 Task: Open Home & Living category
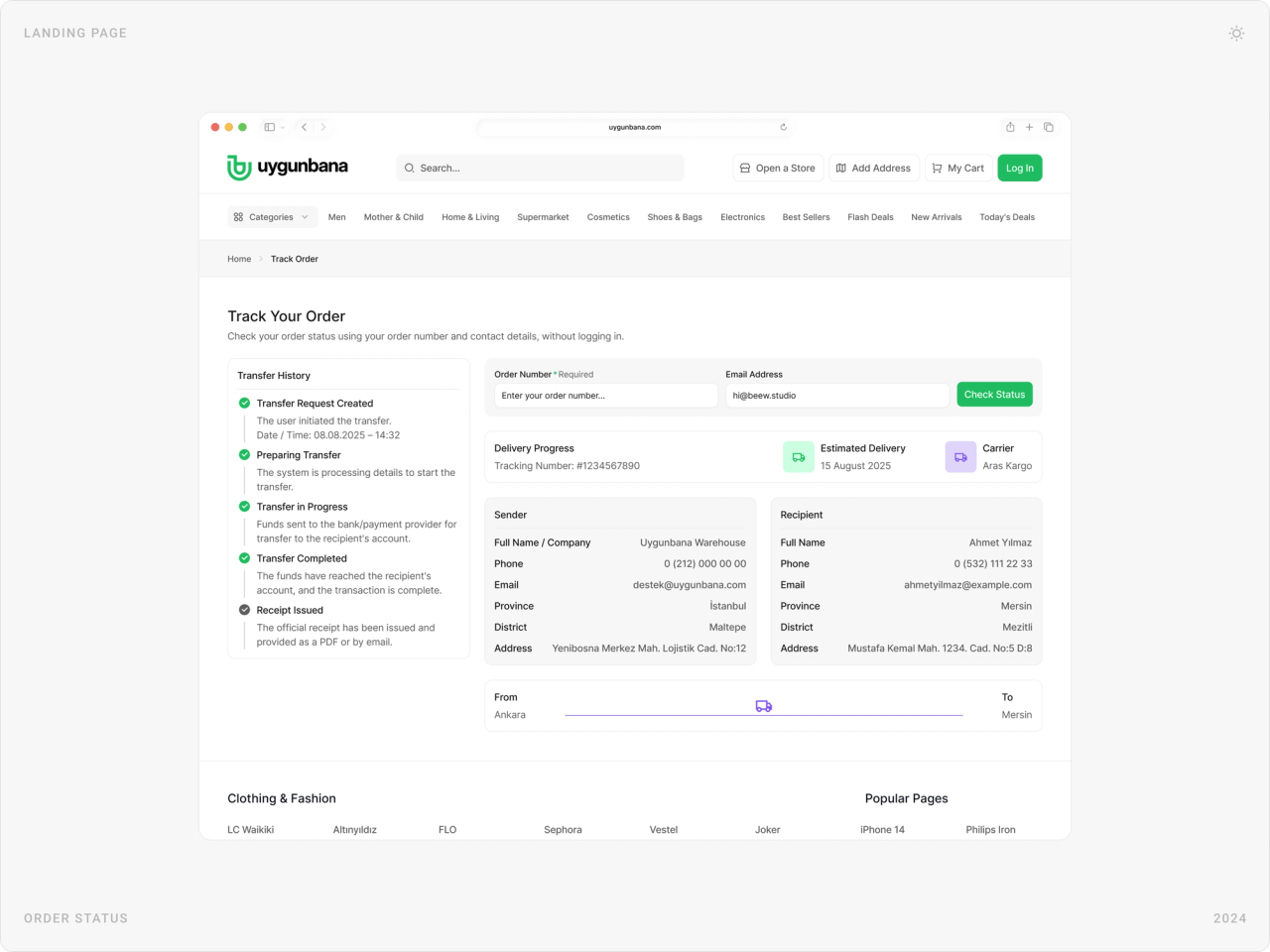click(x=470, y=217)
